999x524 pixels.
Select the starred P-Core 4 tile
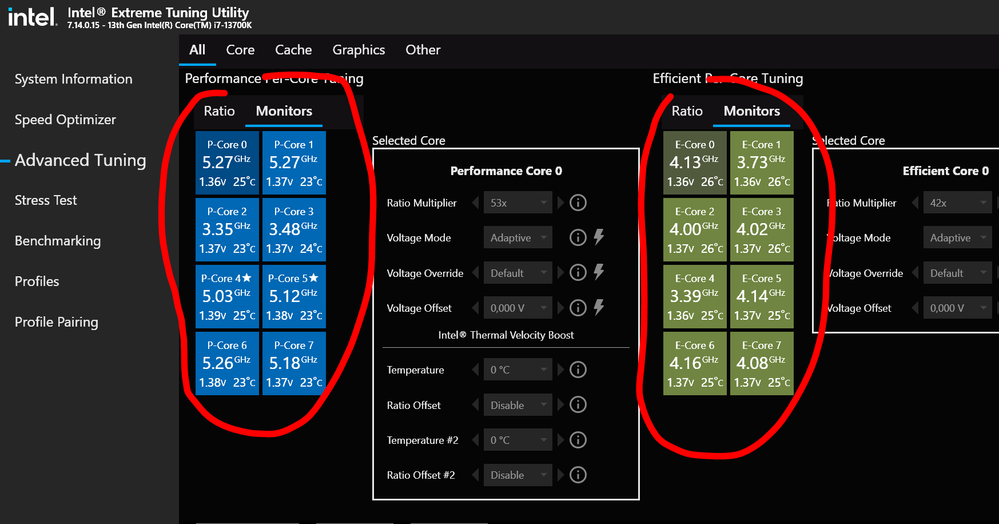[227, 296]
